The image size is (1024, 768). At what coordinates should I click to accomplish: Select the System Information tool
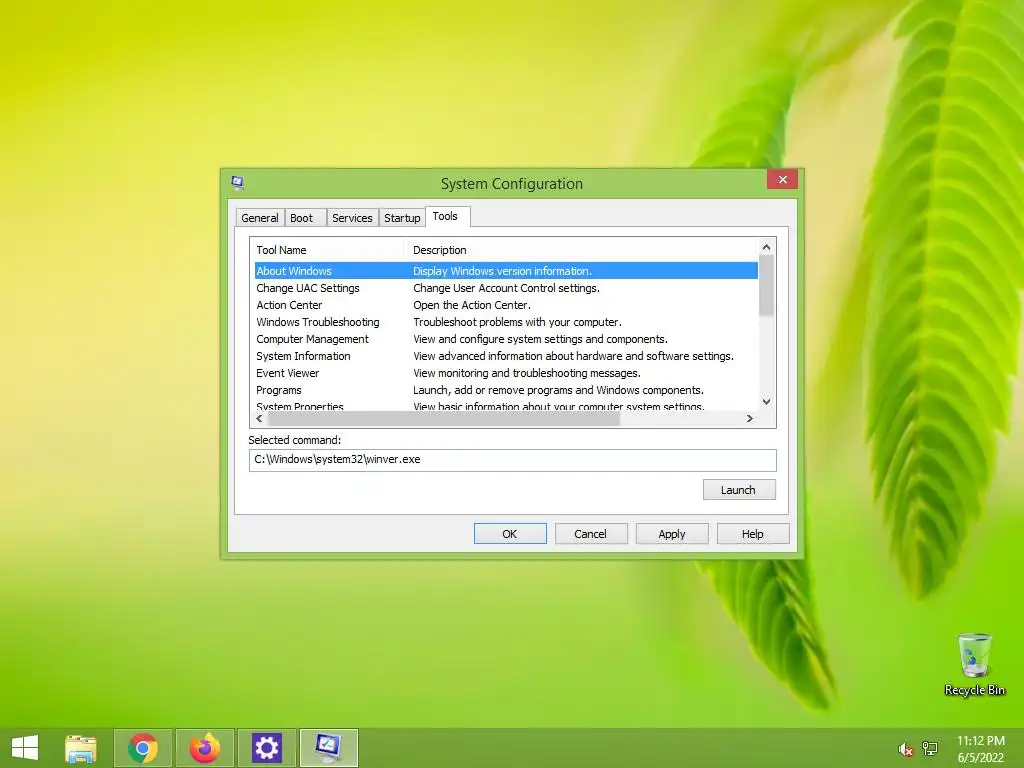coord(506,356)
